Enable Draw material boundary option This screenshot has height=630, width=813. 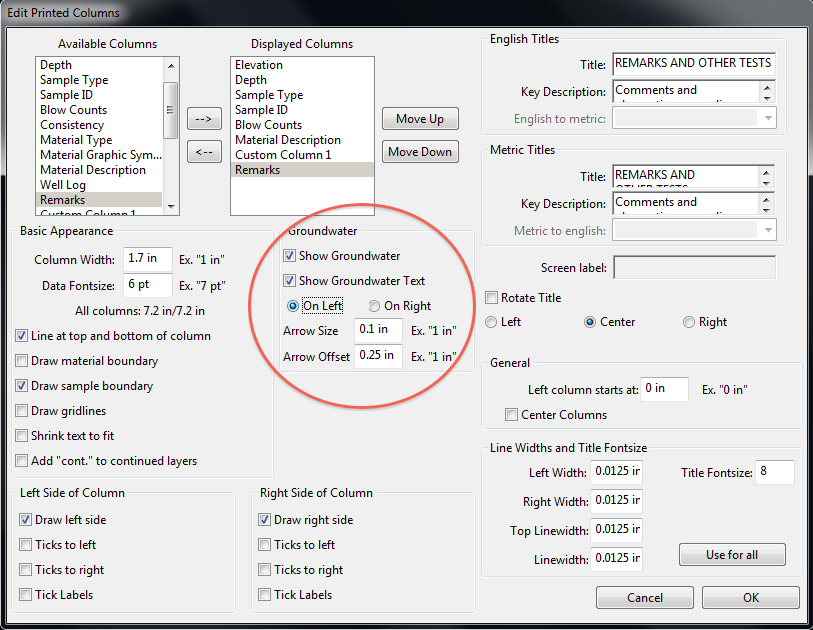click(x=22, y=361)
